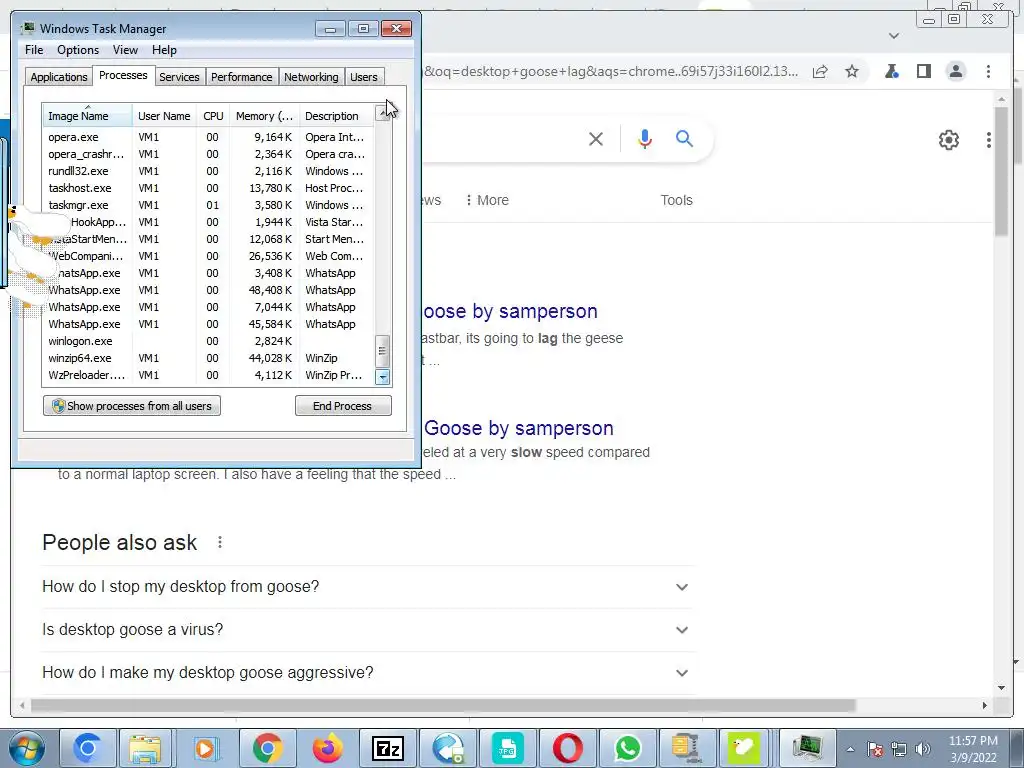1024x768 pixels.
Task: Bookmark this tab with the star icon
Action: [x=852, y=71]
